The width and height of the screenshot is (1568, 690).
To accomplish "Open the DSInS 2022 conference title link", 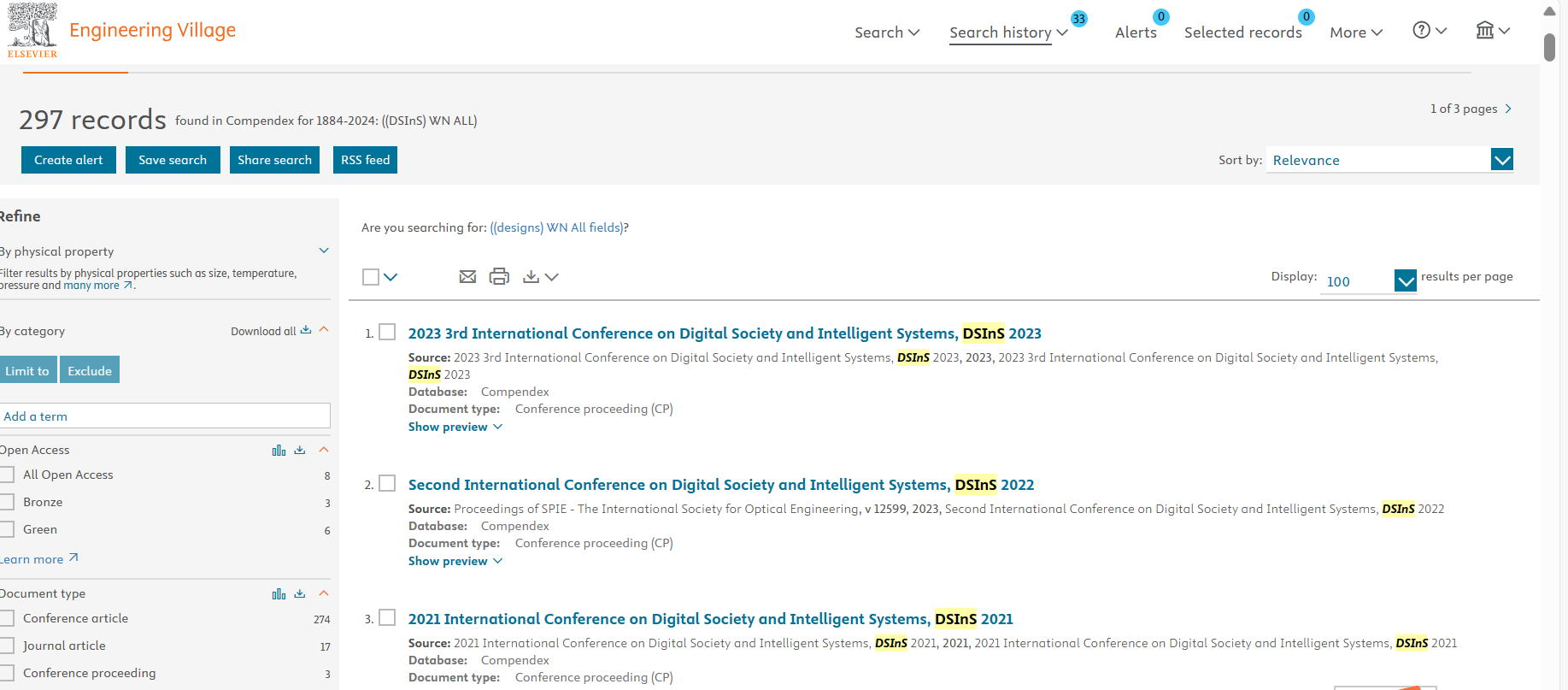I will [x=720, y=485].
